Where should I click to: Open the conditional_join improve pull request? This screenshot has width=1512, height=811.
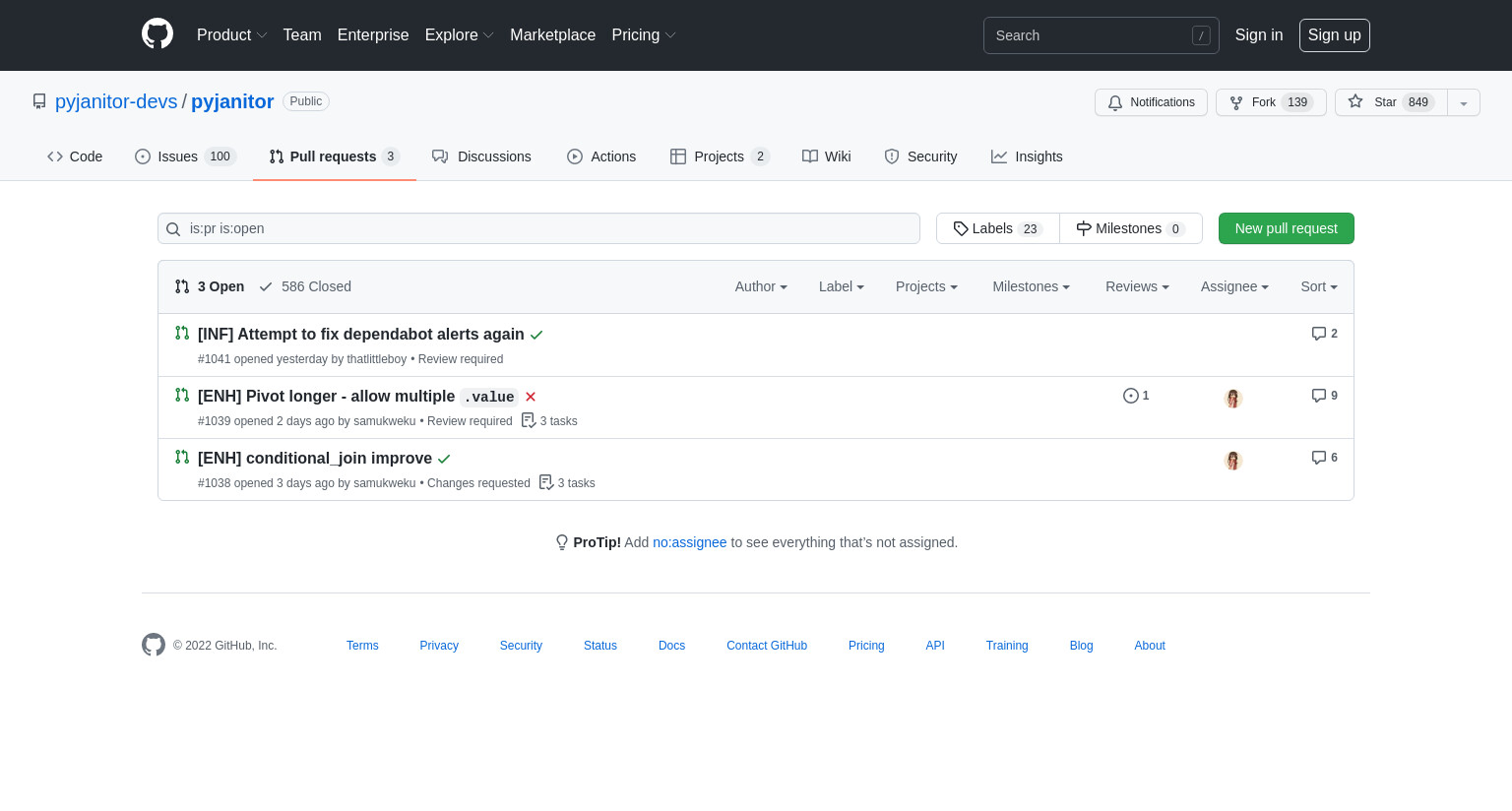click(315, 459)
